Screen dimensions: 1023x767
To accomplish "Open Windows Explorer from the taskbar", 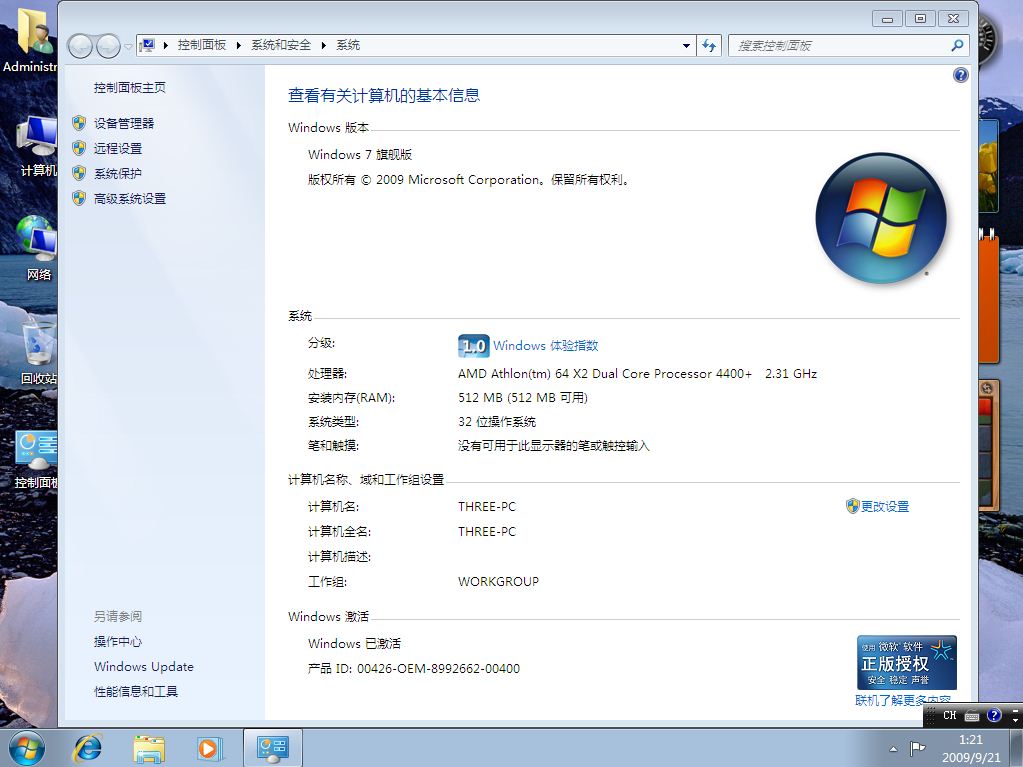I will [149, 748].
